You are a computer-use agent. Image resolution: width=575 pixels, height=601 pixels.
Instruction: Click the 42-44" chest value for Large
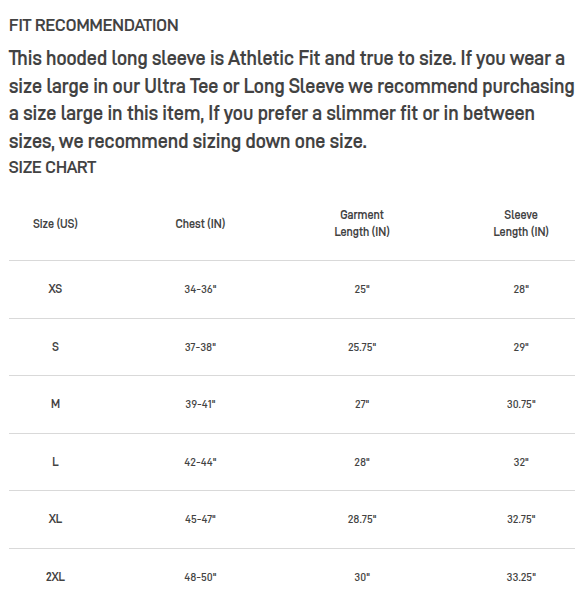[200, 462]
